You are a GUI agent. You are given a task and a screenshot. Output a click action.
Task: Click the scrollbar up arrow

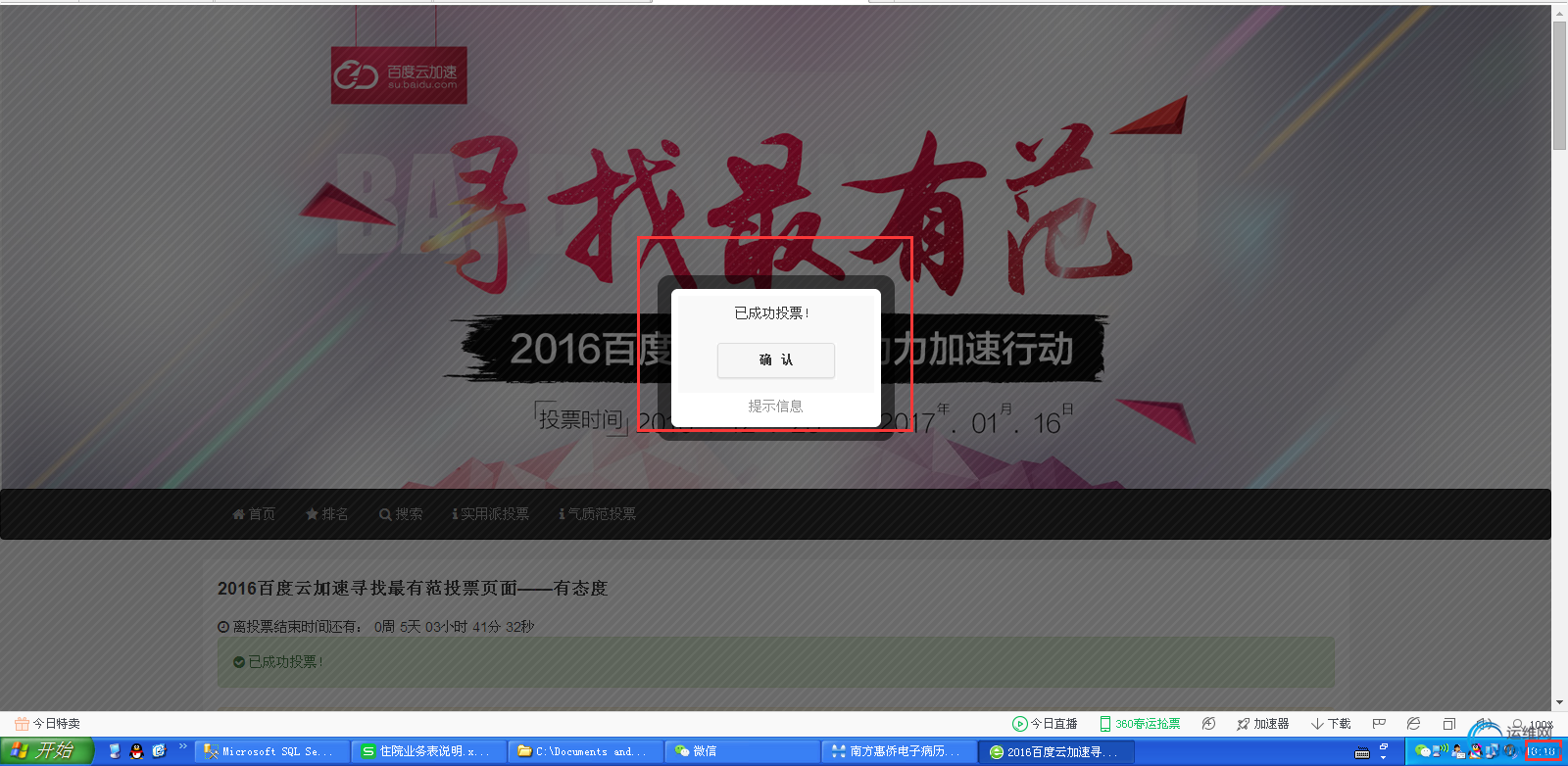pos(1559,13)
